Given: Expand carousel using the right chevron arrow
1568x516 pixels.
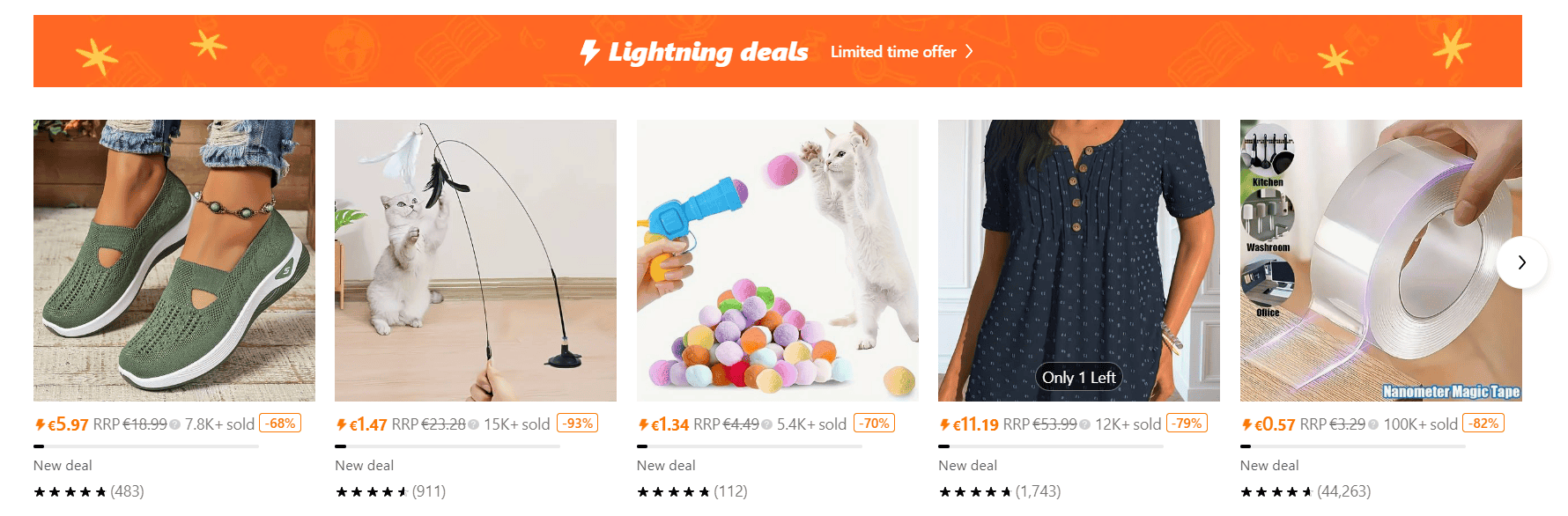Looking at the screenshot, I should [x=1521, y=262].
